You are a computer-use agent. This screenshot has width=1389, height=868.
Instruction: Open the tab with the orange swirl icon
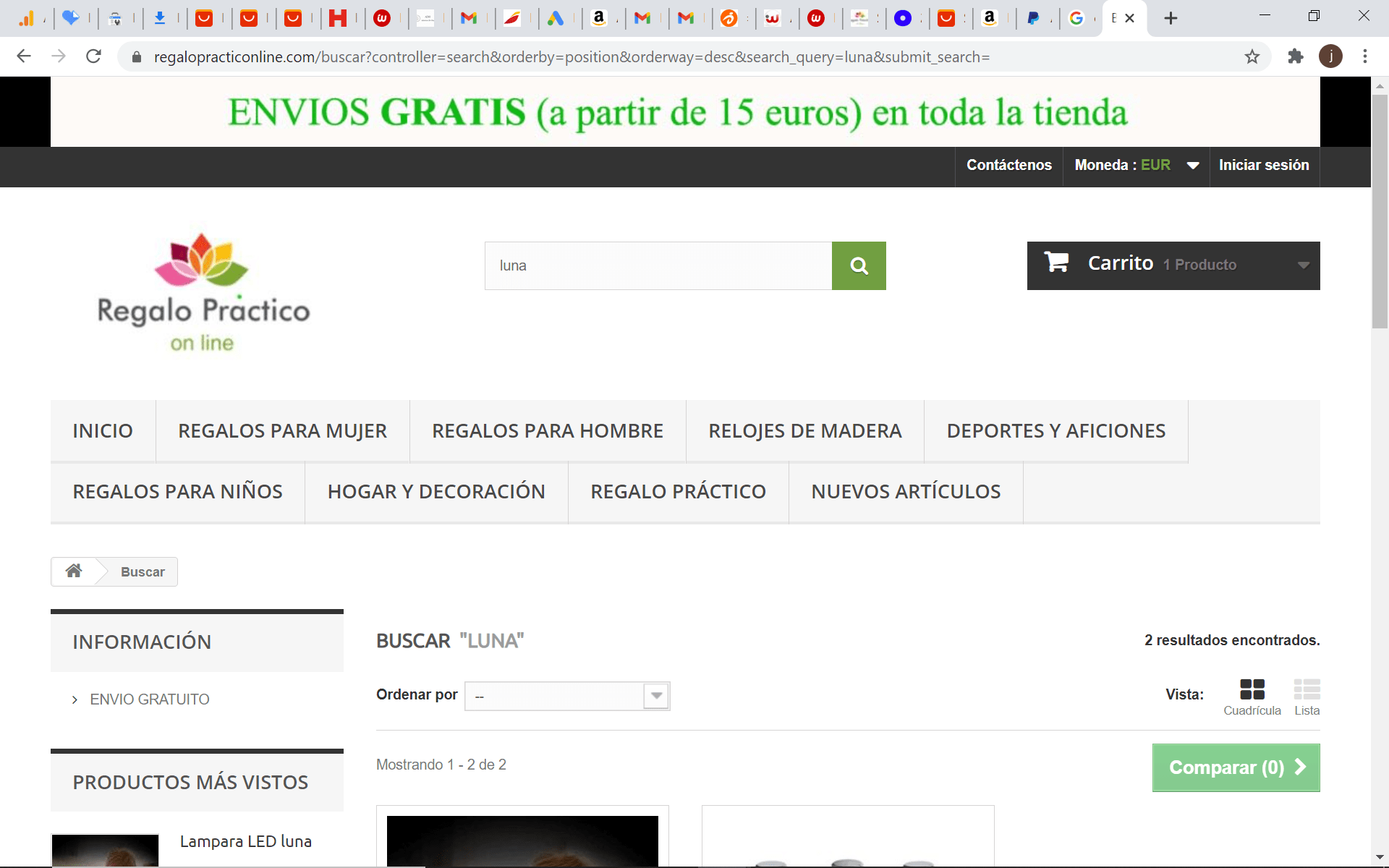[729, 18]
